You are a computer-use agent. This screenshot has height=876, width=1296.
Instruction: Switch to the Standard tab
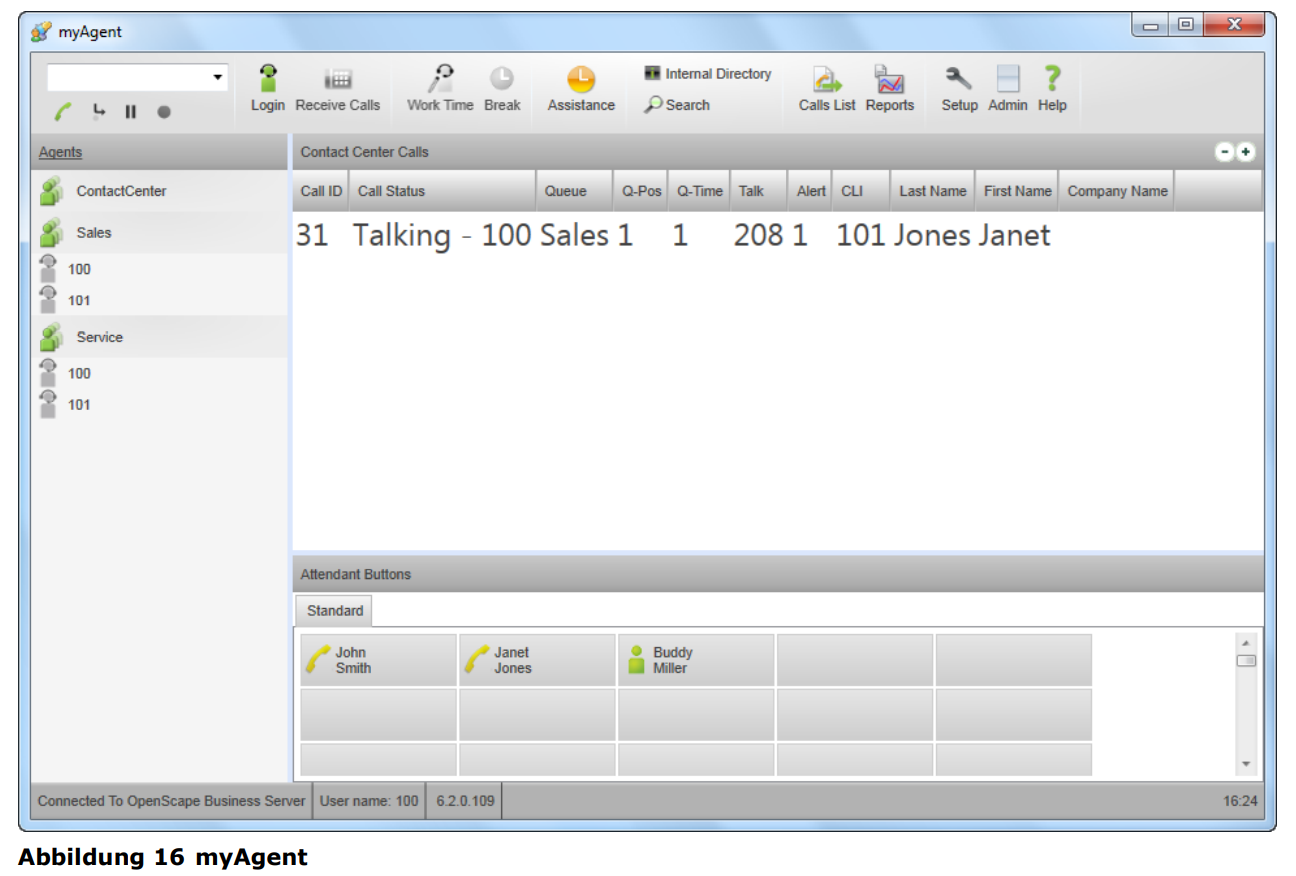click(x=335, y=610)
